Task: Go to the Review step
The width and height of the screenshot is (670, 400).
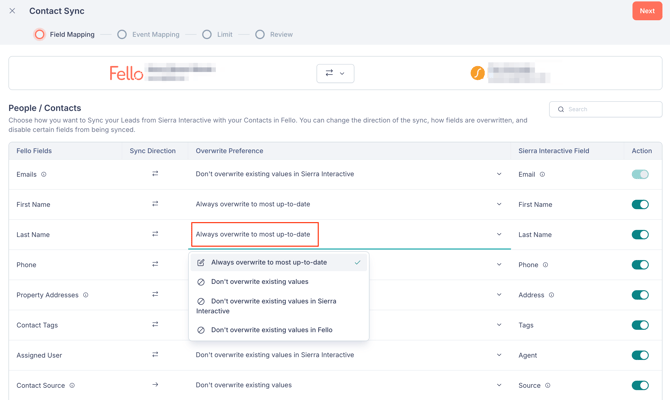Action: point(274,35)
